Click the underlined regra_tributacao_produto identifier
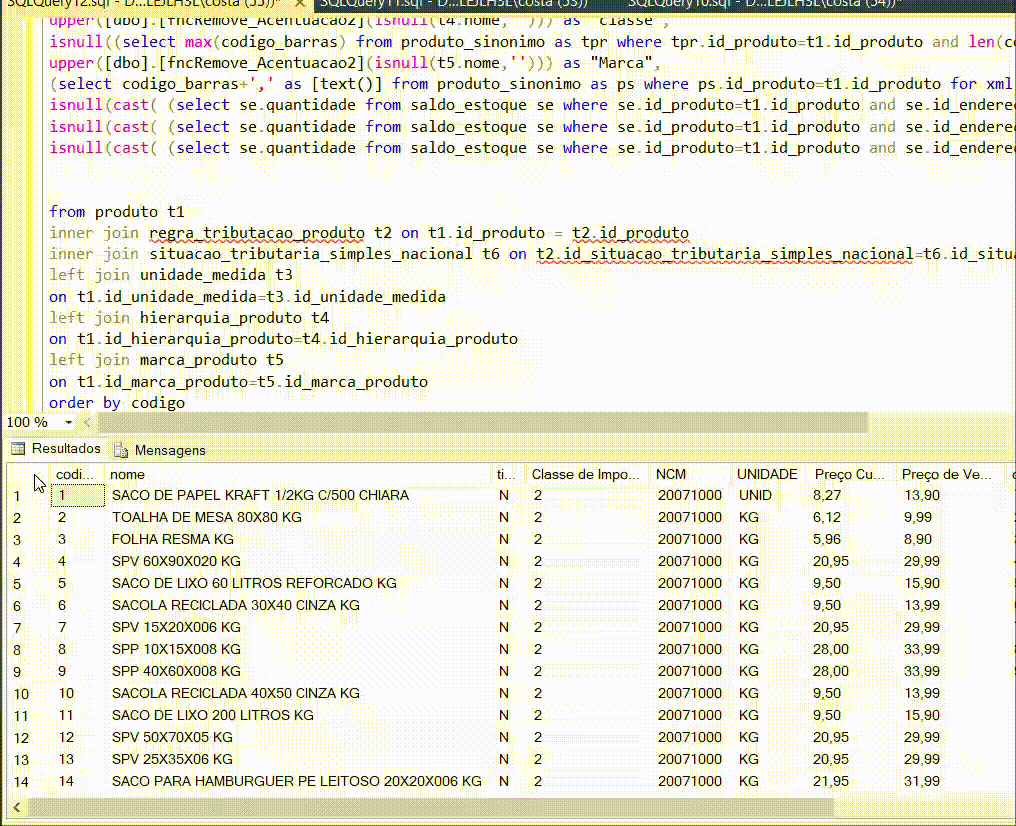1016x826 pixels. [257, 233]
